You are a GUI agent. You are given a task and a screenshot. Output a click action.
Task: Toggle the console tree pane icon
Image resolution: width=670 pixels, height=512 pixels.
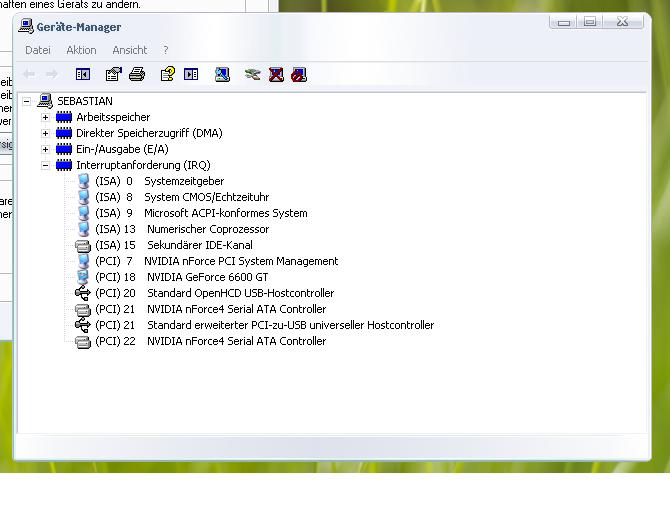(x=83, y=74)
